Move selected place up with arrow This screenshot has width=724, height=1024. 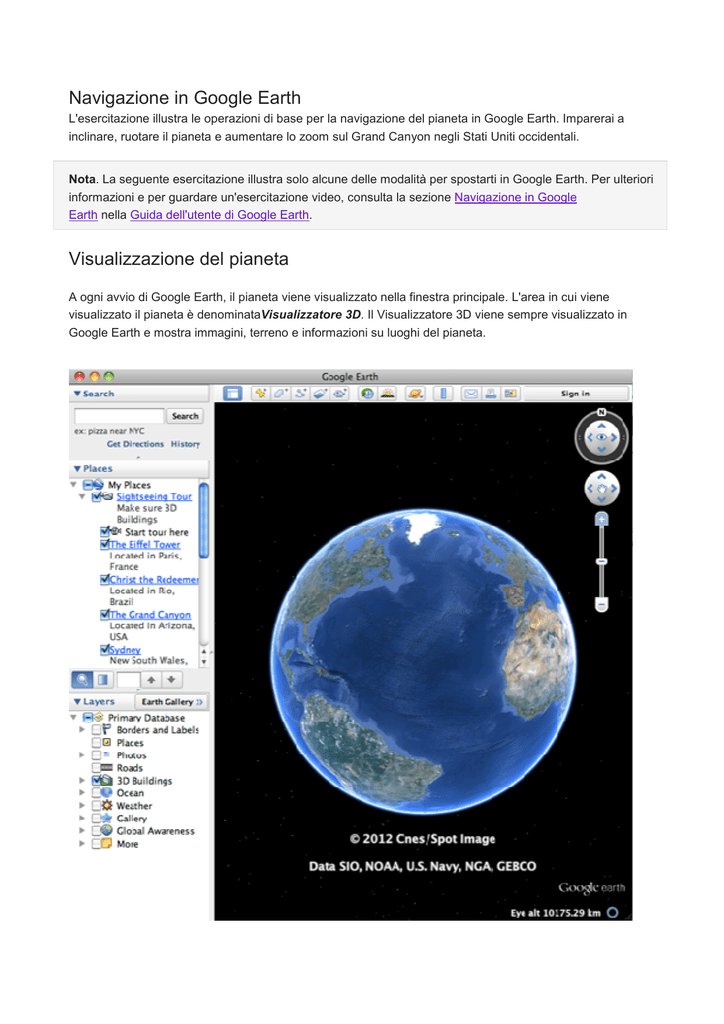pos(151,680)
